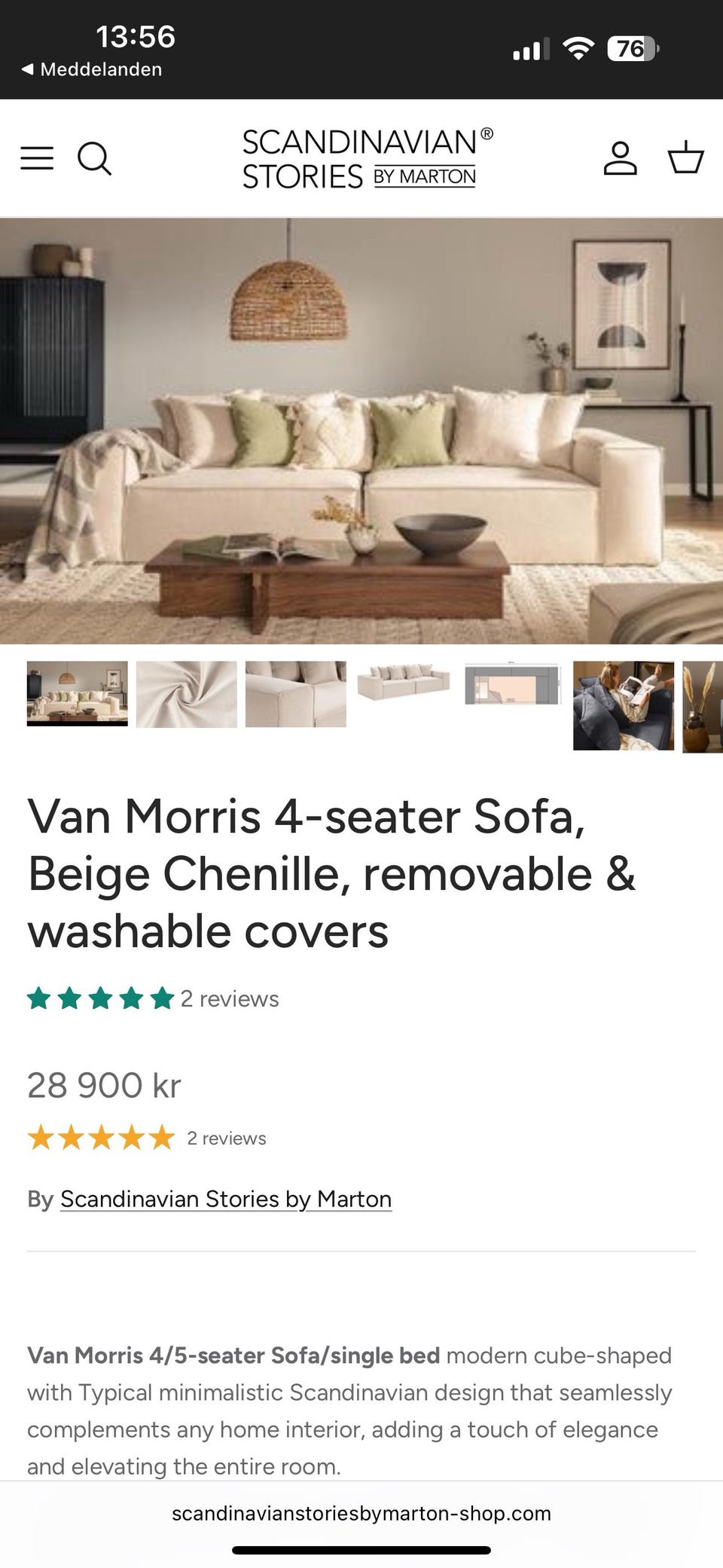Tap the teal star rating row
Image resolution: width=723 pixels, height=1568 pixels.
coord(101,999)
